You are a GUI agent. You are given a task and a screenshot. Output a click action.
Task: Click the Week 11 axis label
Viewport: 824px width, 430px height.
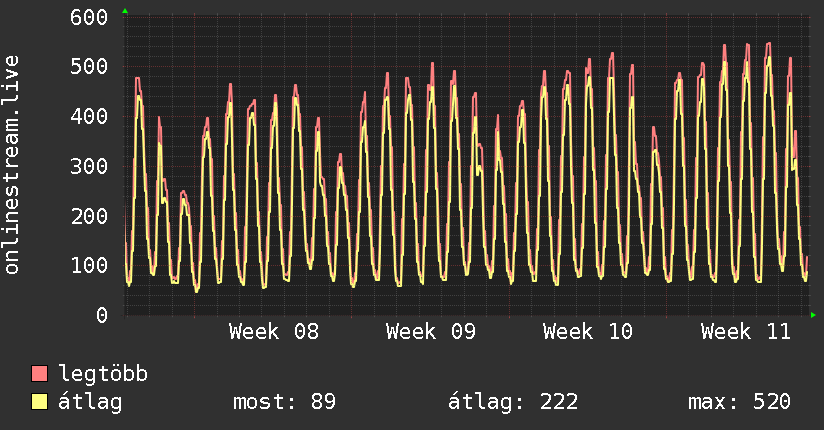point(745,332)
